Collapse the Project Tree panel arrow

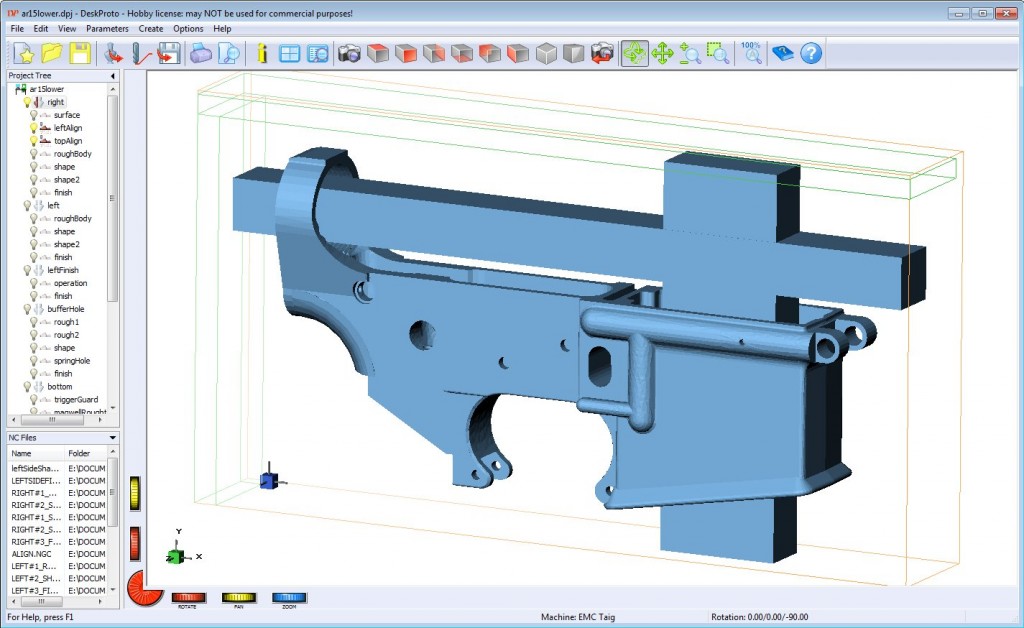(x=112, y=75)
